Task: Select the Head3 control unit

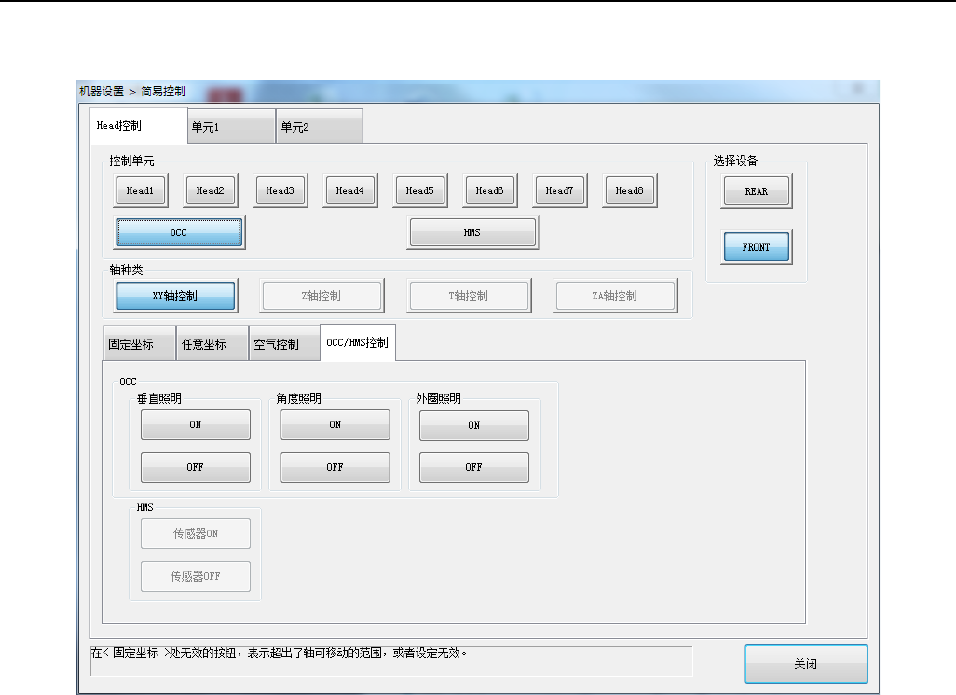Action: point(280,191)
